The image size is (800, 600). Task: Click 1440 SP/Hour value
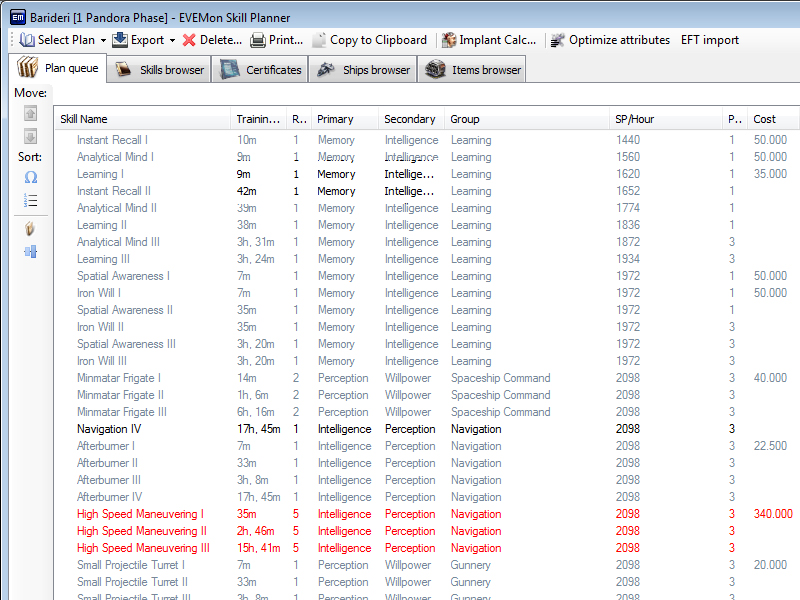pos(628,140)
